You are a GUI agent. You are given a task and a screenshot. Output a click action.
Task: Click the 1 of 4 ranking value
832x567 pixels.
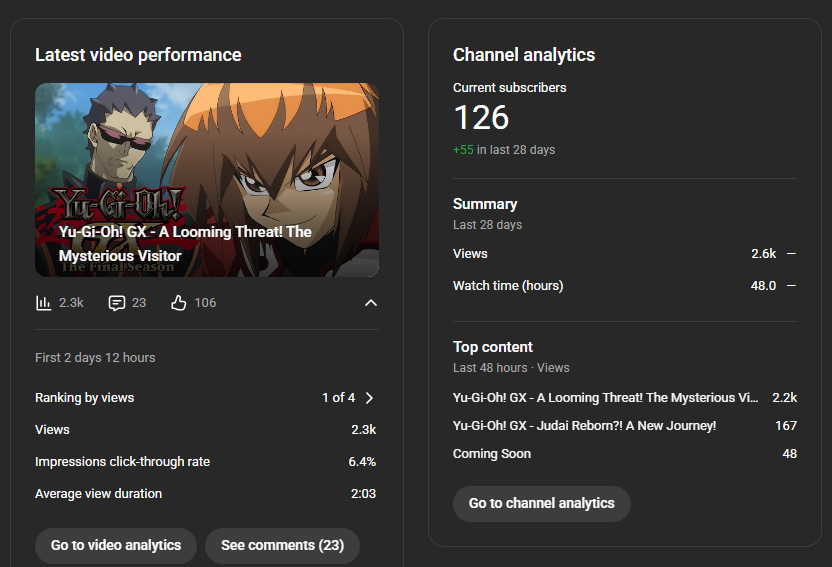[339, 398]
